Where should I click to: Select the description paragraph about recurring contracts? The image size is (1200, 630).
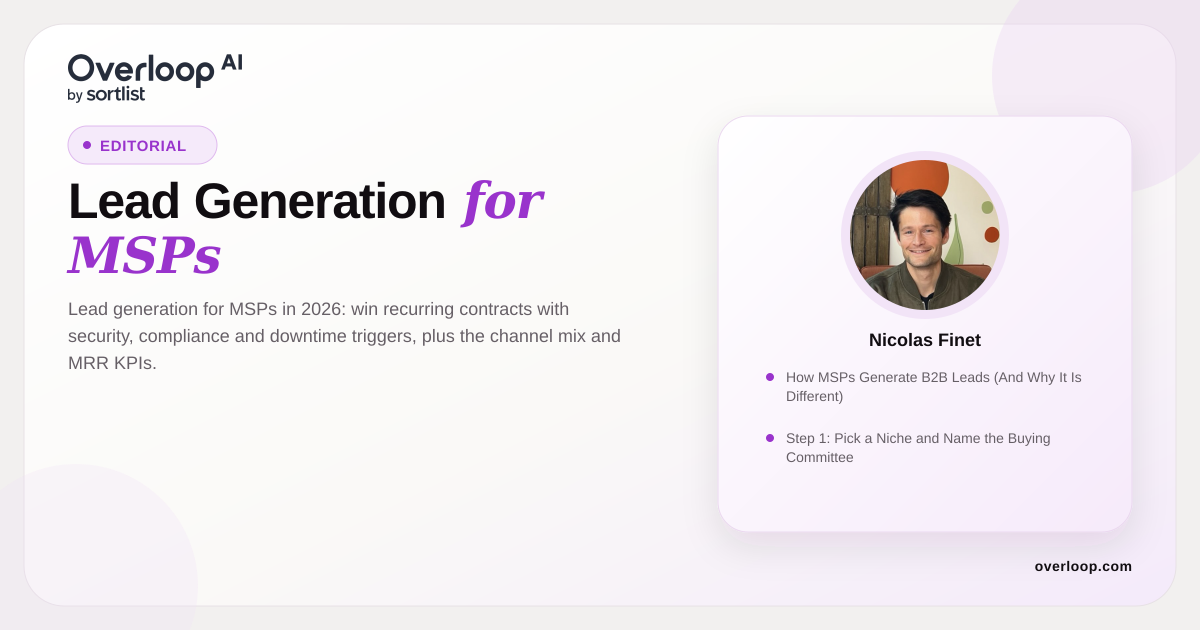pos(345,336)
